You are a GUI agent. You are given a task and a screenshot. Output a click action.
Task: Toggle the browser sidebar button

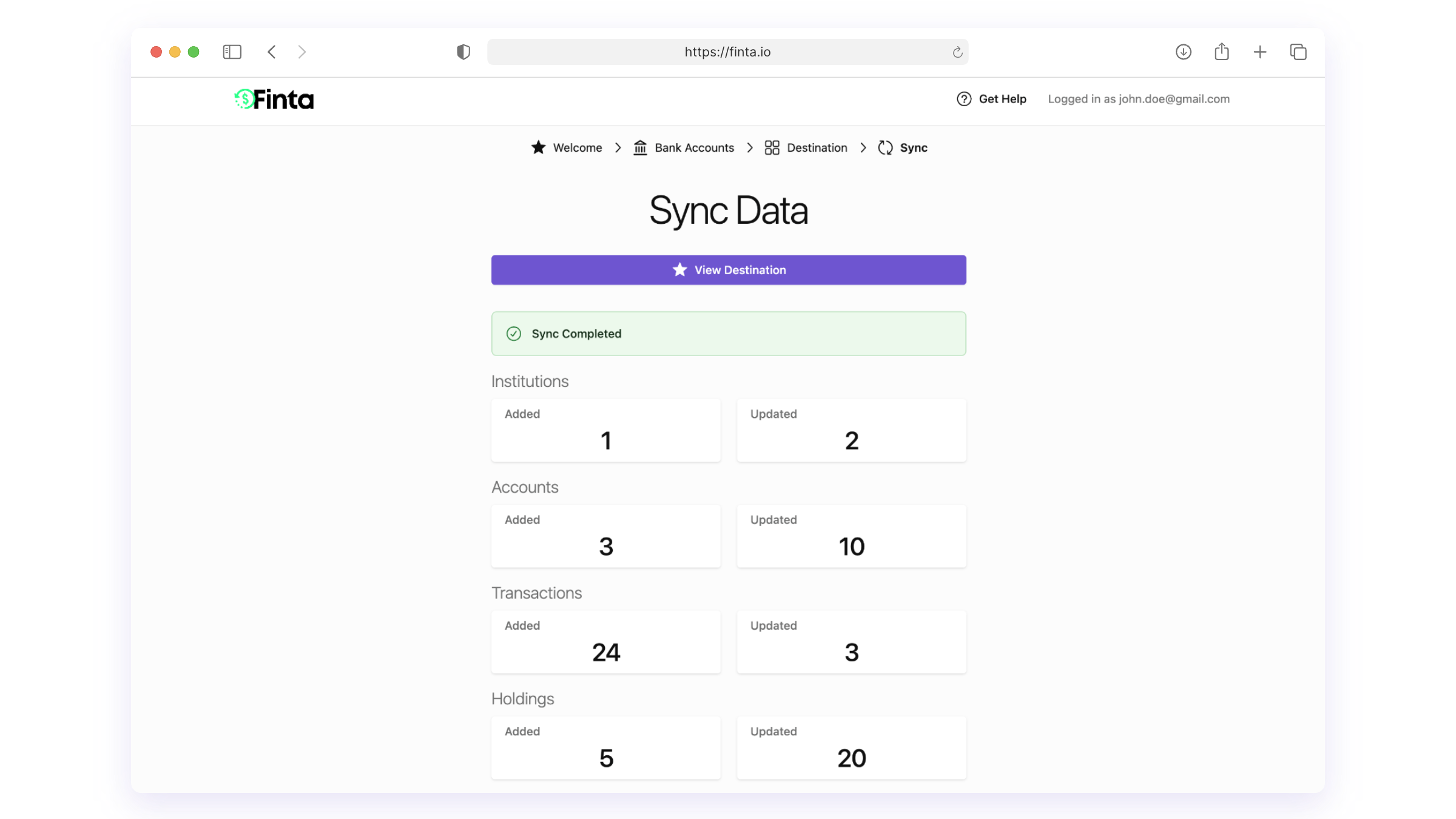click(x=232, y=52)
